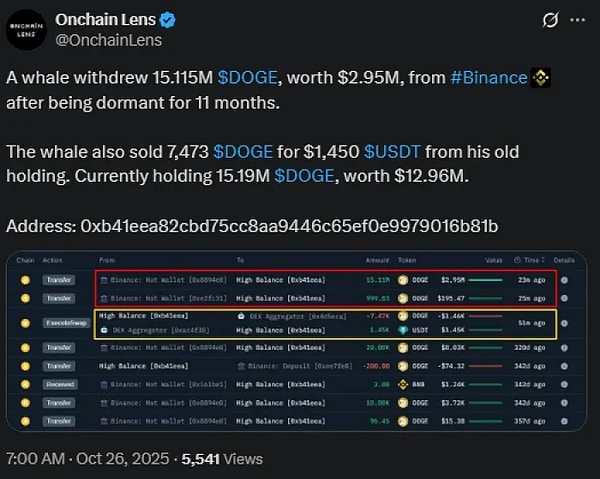This screenshot has height=479, width=600.
Task: Click the 5,541 Views count
Action: [221, 459]
